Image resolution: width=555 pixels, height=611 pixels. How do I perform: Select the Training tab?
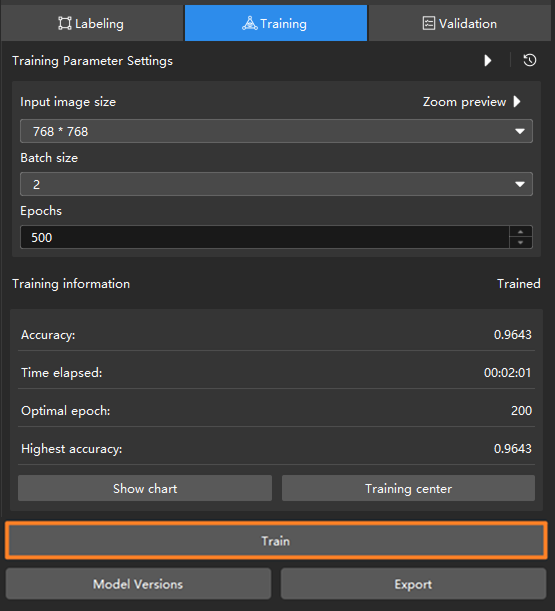click(276, 23)
